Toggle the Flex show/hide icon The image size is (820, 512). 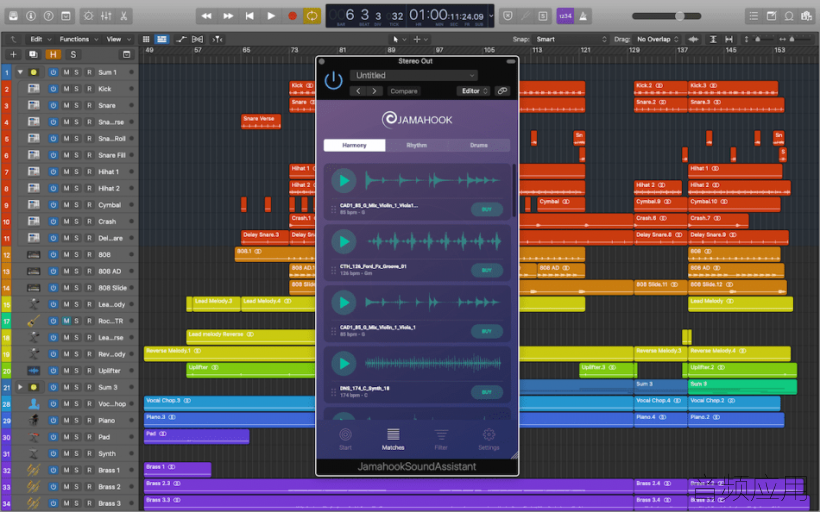point(197,39)
